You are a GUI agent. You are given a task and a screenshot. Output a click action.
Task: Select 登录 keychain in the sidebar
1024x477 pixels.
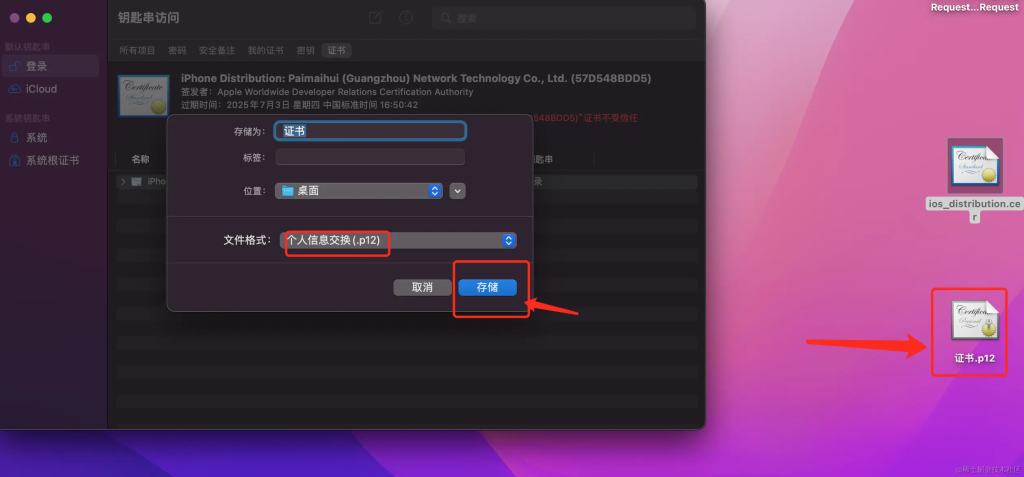tap(37, 66)
